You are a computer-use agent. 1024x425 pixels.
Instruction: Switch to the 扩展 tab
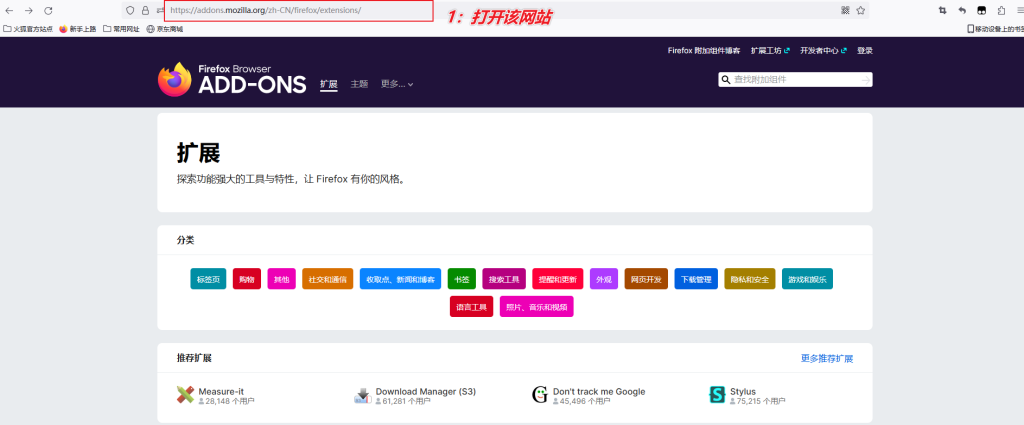328,84
